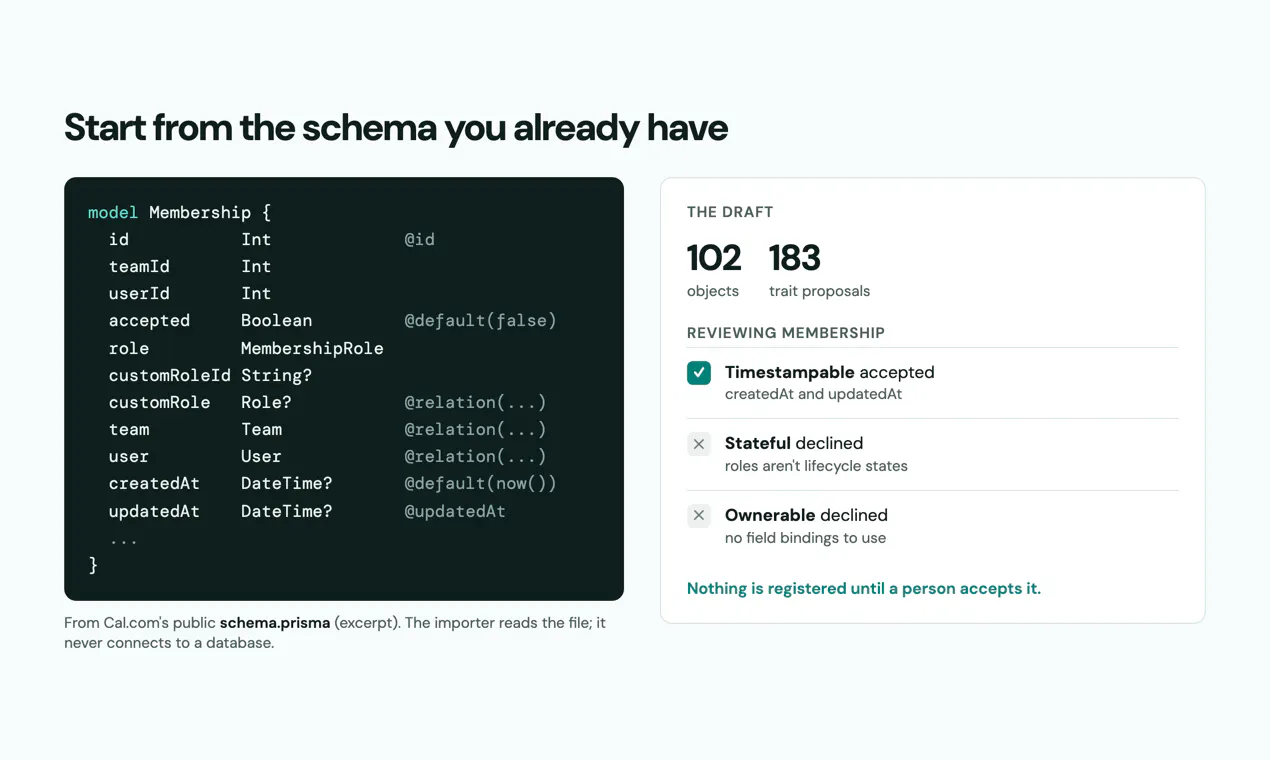The width and height of the screenshot is (1270, 760).
Task: Select the Ownerable trait label
Action: [770, 515]
